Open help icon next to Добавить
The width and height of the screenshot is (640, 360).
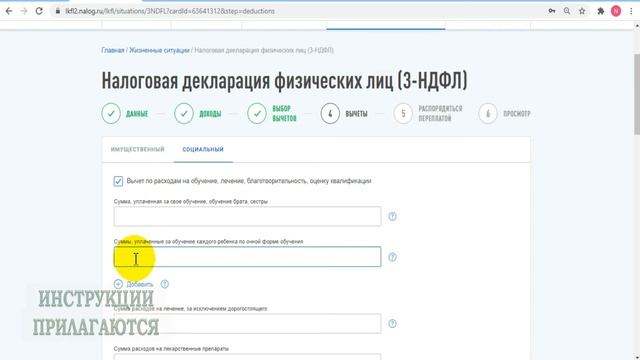pos(164,284)
